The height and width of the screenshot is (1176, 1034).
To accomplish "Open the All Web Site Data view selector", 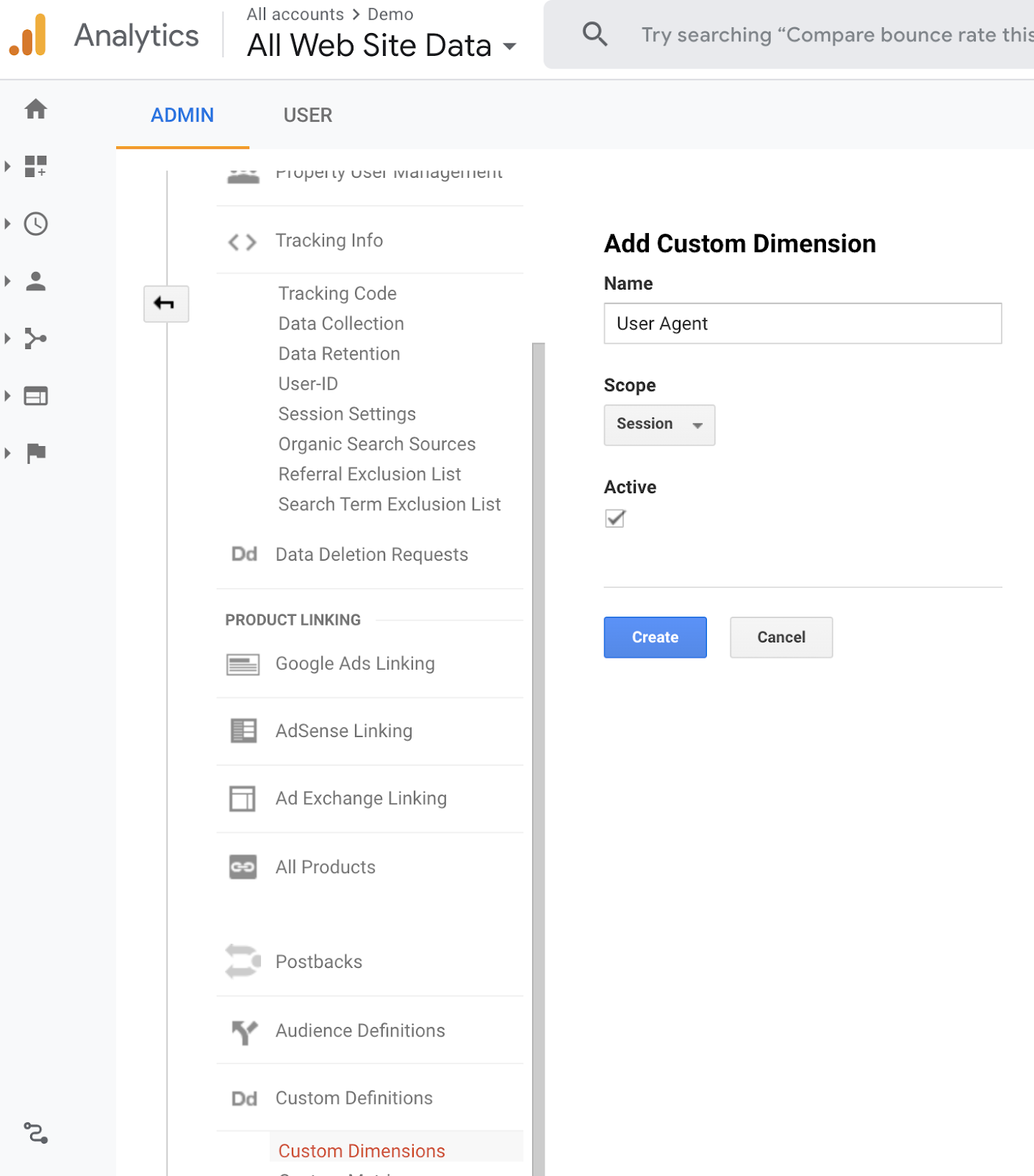I will pyautogui.click(x=382, y=46).
